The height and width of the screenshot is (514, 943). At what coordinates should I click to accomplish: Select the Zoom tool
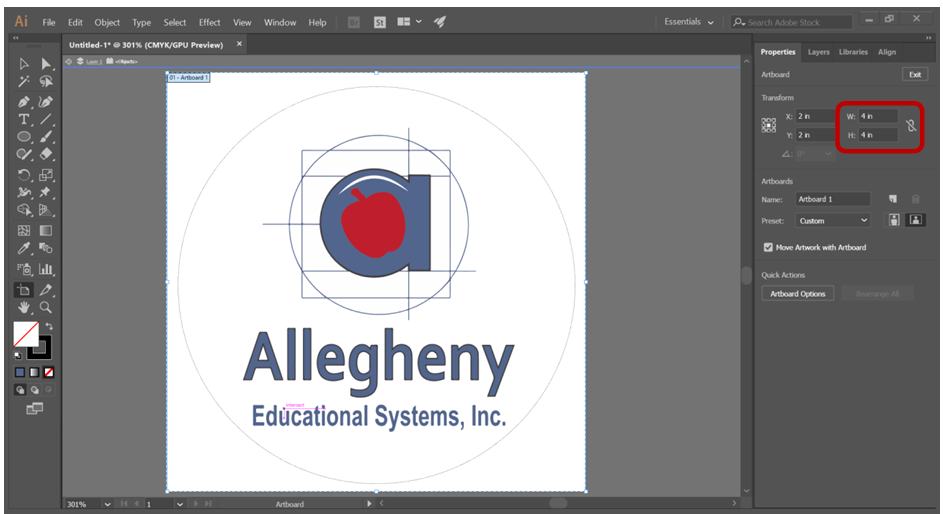click(x=46, y=308)
